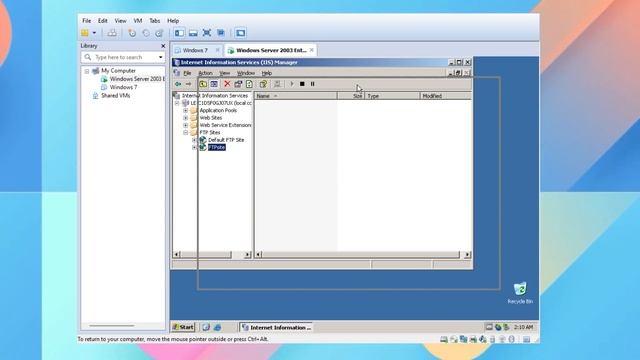The image size is (640, 360).
Task: Open the IIS Manager Window menu
Action: click(246, 73)
